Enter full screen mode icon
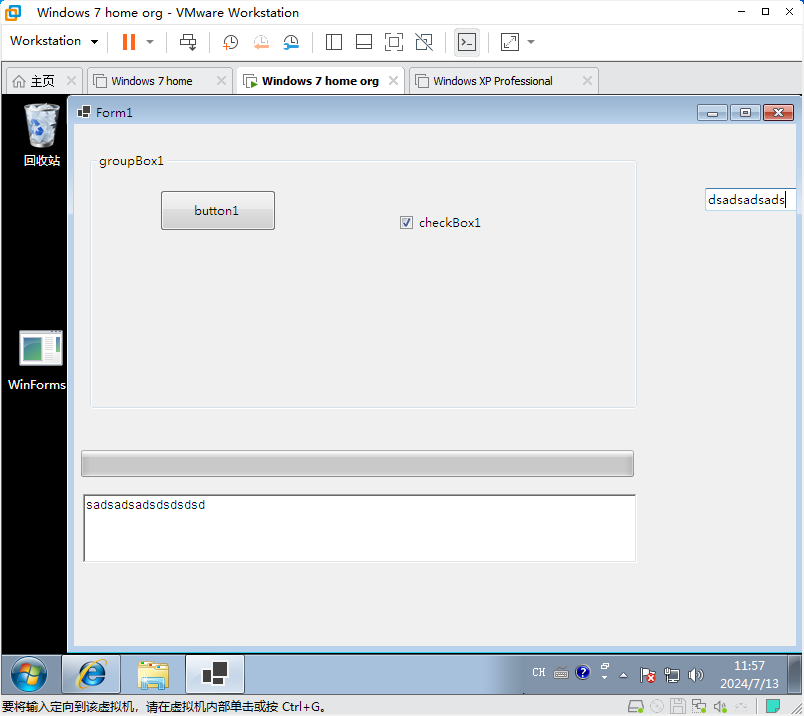 (x=394, y=42)
